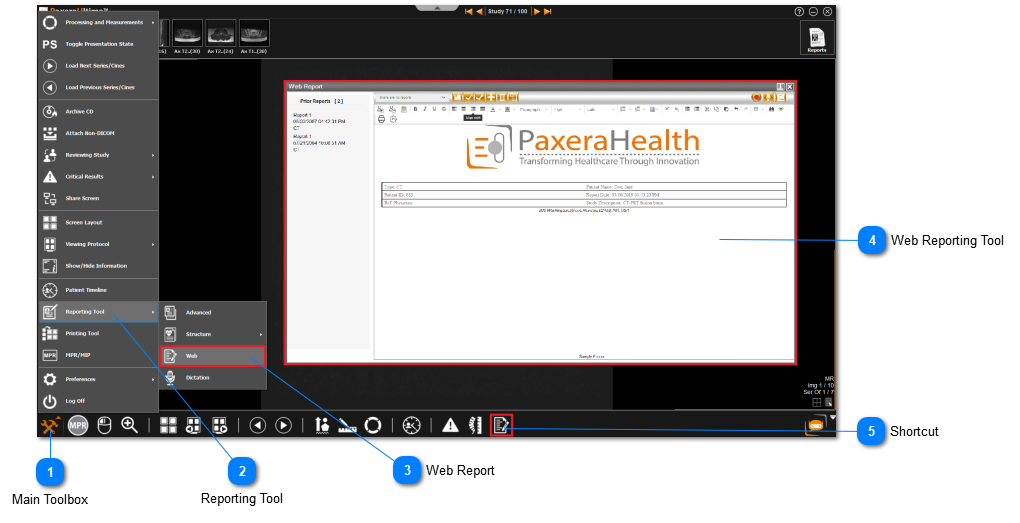
Task: Open Patient Timeline from toolbox menu
Action: point(98,290)
